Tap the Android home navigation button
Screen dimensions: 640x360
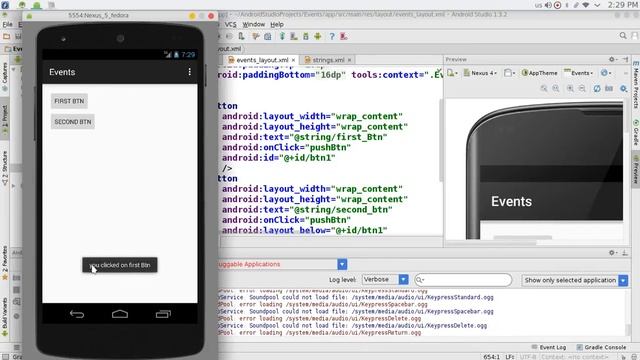[x=120, y=314]
